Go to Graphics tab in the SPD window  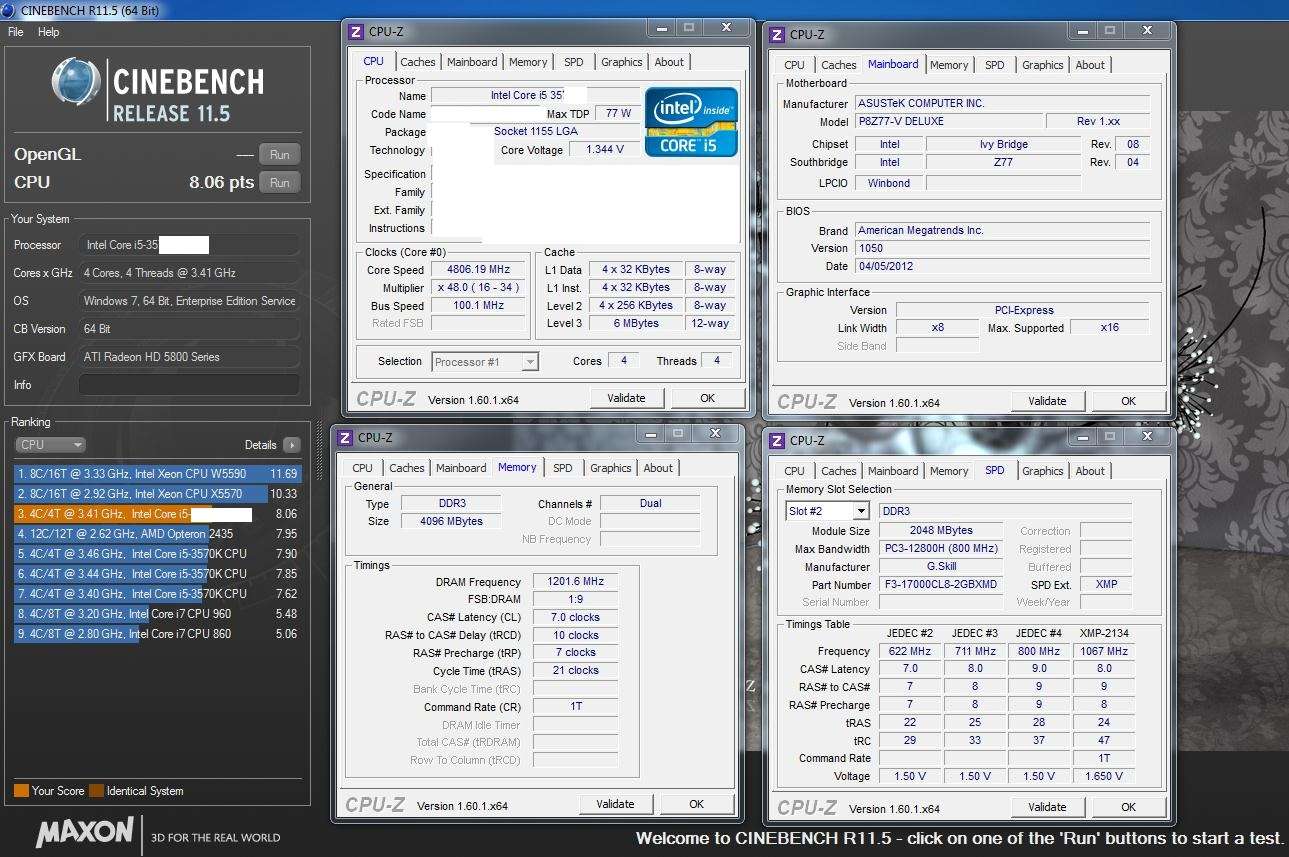coord(1043,471)
